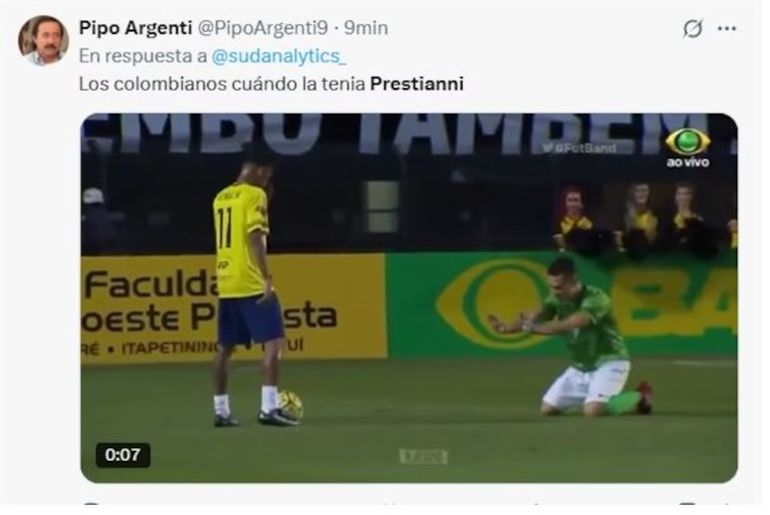Click the Pipo Argenti display name
The width and height of the screenshot is (770, 515).
coord(135,28)
